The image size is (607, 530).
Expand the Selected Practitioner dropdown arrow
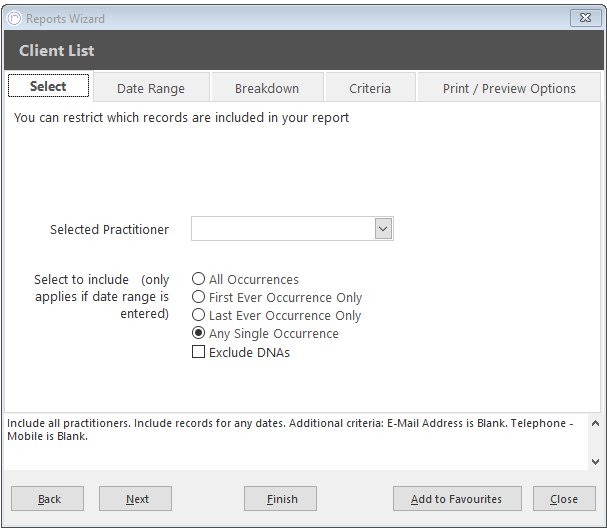[x=383, y=228]
